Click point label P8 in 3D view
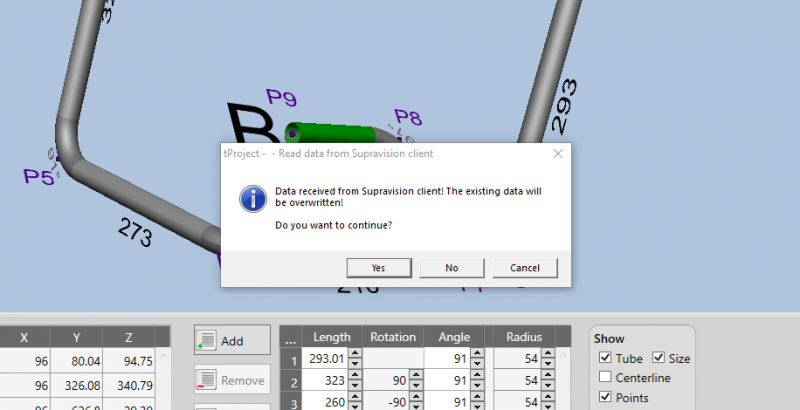The height and width of the screenshot is (410, 800). pos(408,117)
